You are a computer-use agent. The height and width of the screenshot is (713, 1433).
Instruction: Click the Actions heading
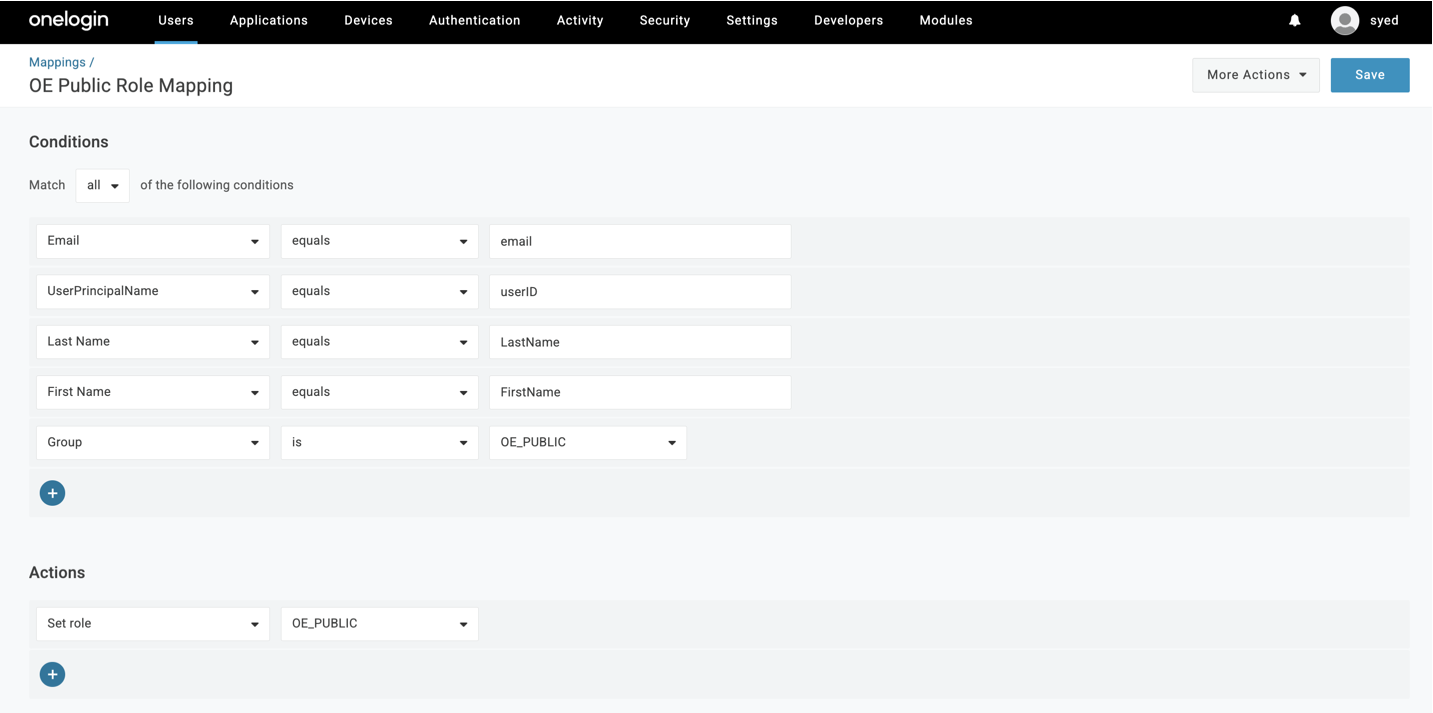(57, 573)
